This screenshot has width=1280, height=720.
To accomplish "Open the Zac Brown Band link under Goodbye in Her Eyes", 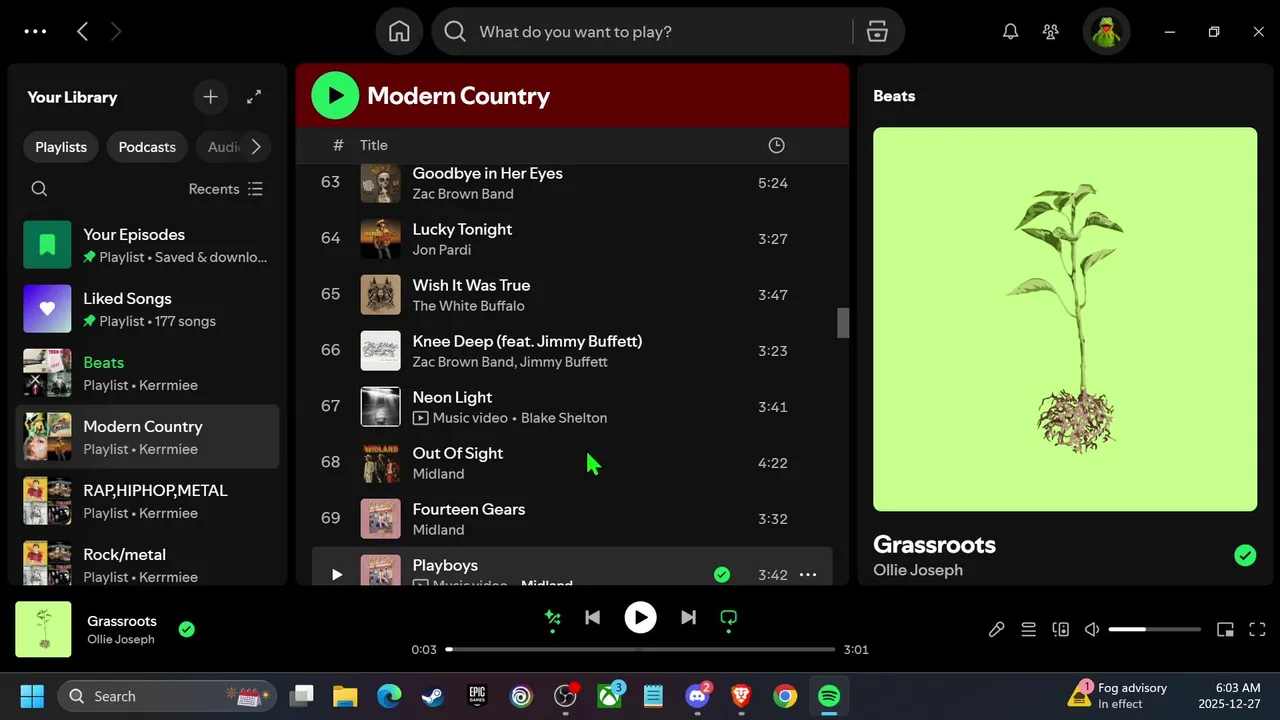I will click(x=463, y=194).
